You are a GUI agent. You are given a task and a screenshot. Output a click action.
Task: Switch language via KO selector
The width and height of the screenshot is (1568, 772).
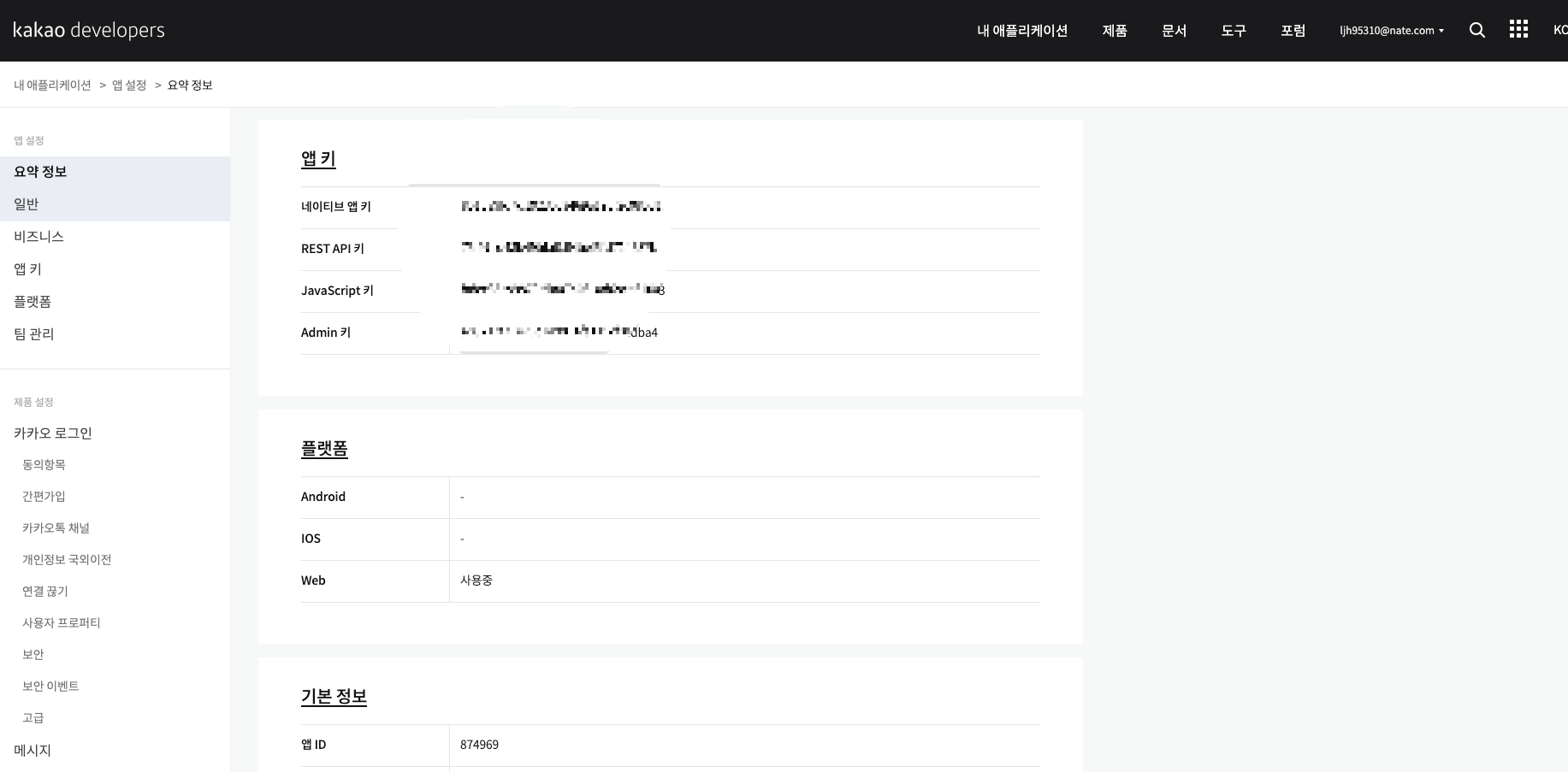pos(1560,30)
